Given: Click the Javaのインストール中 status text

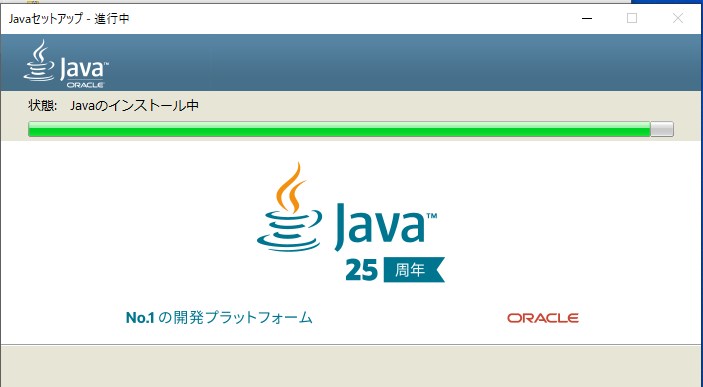Looking at the screenshot, I should tap(135, 105).
